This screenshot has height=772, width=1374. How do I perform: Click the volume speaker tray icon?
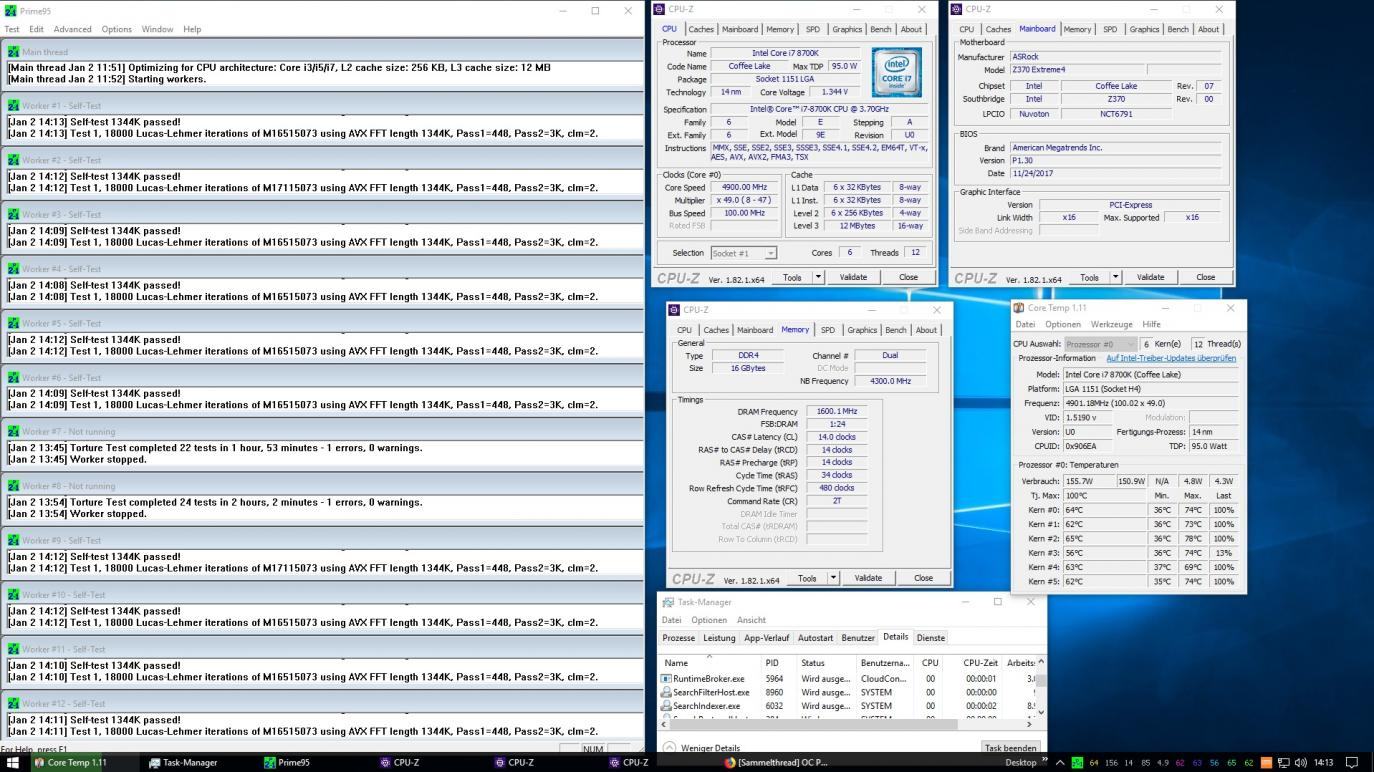pos(1302,763)
